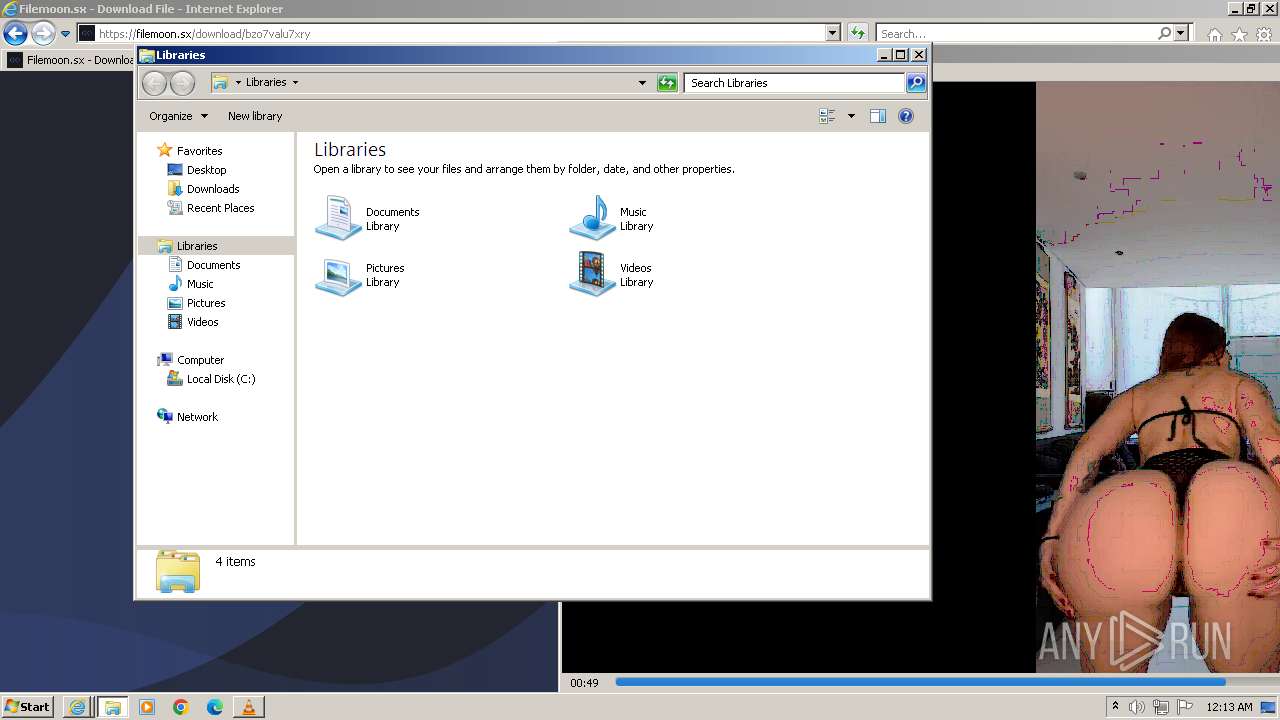Image resolution: width=1280 pixels, height=720 pixels.
Task: Select Network in navigation pane
Action: tap(197, 417)
